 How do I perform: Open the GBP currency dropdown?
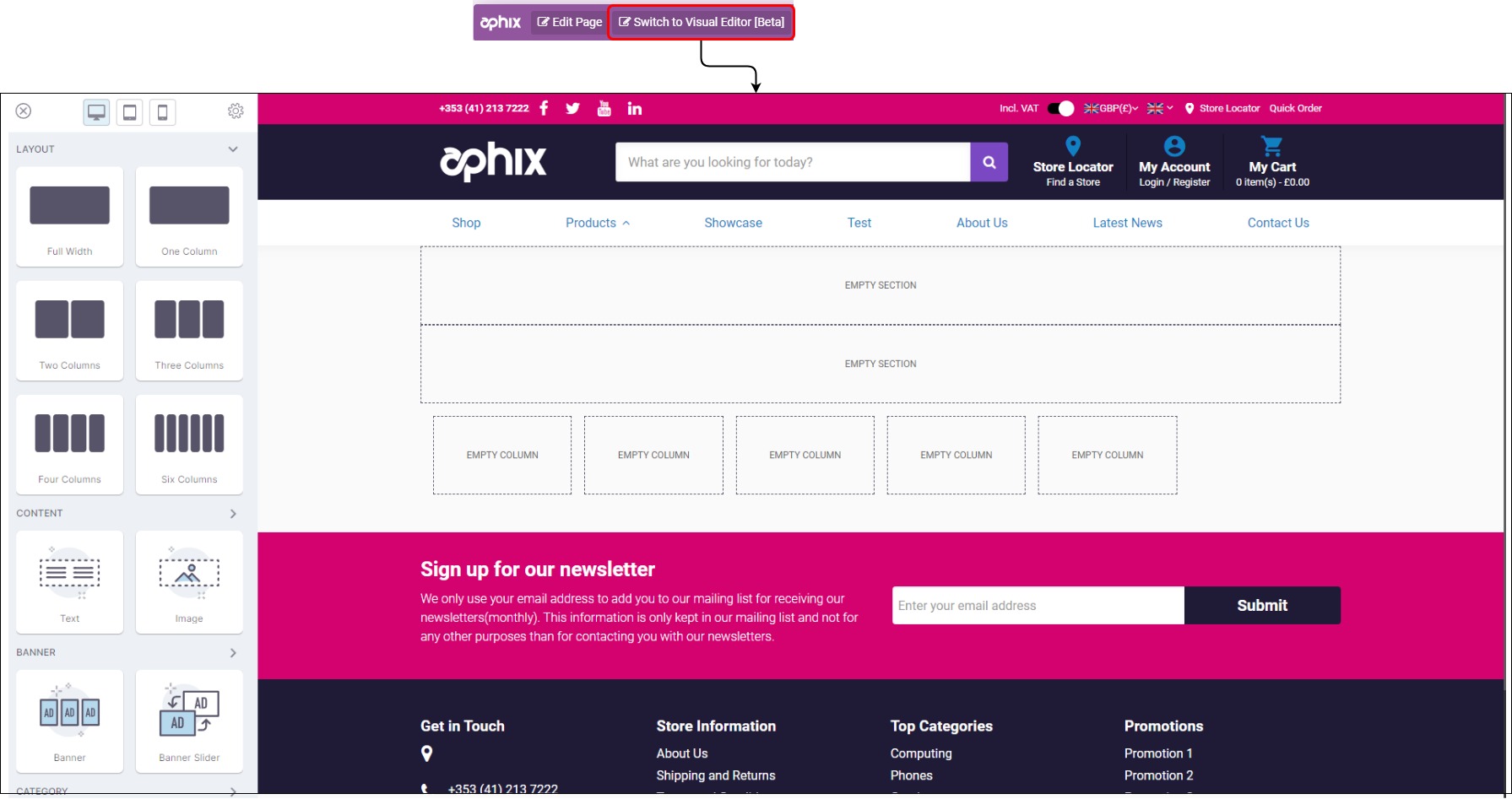click(x=1111, y=108)
